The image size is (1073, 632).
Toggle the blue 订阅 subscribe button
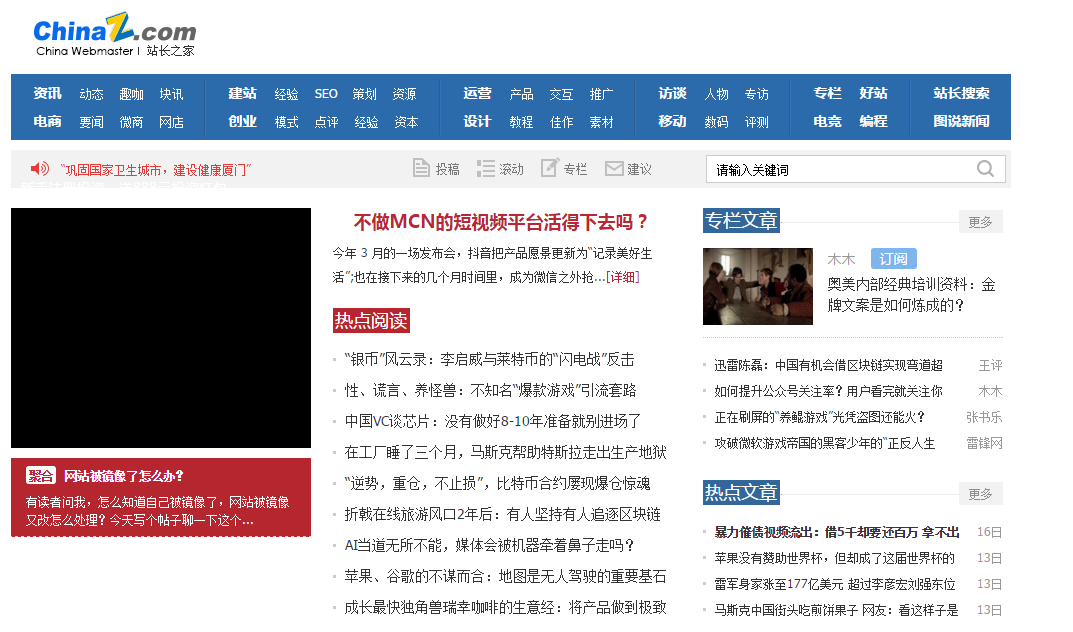tap(892, 258)
